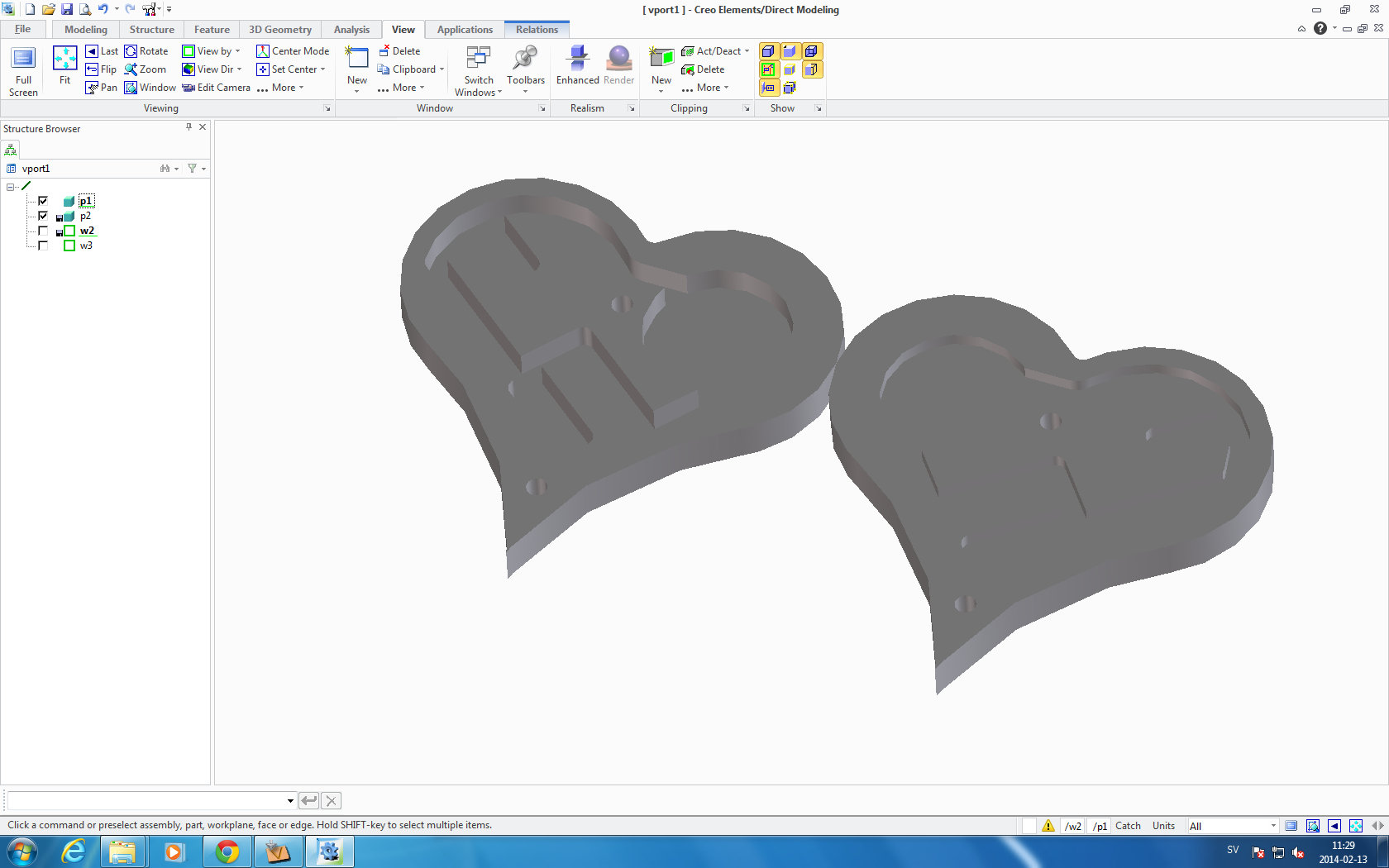The height and width of the screenshot is (868, 1389).
Task: Open Google Chrome from the taskbar
Action: coord(227,851)
